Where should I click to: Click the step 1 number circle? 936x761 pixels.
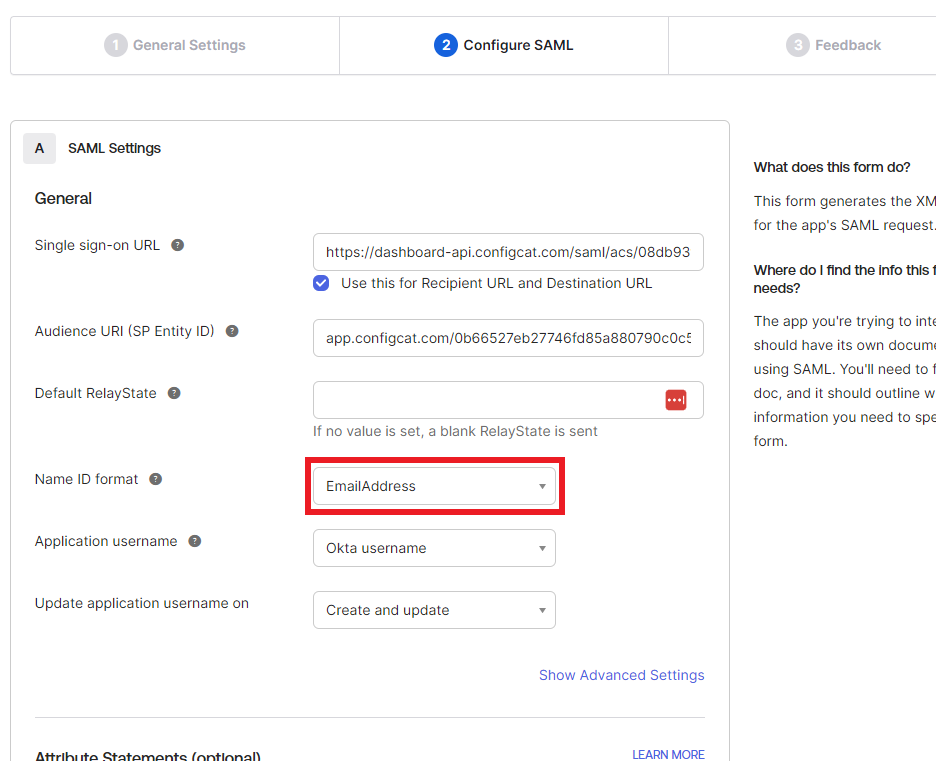116,45
